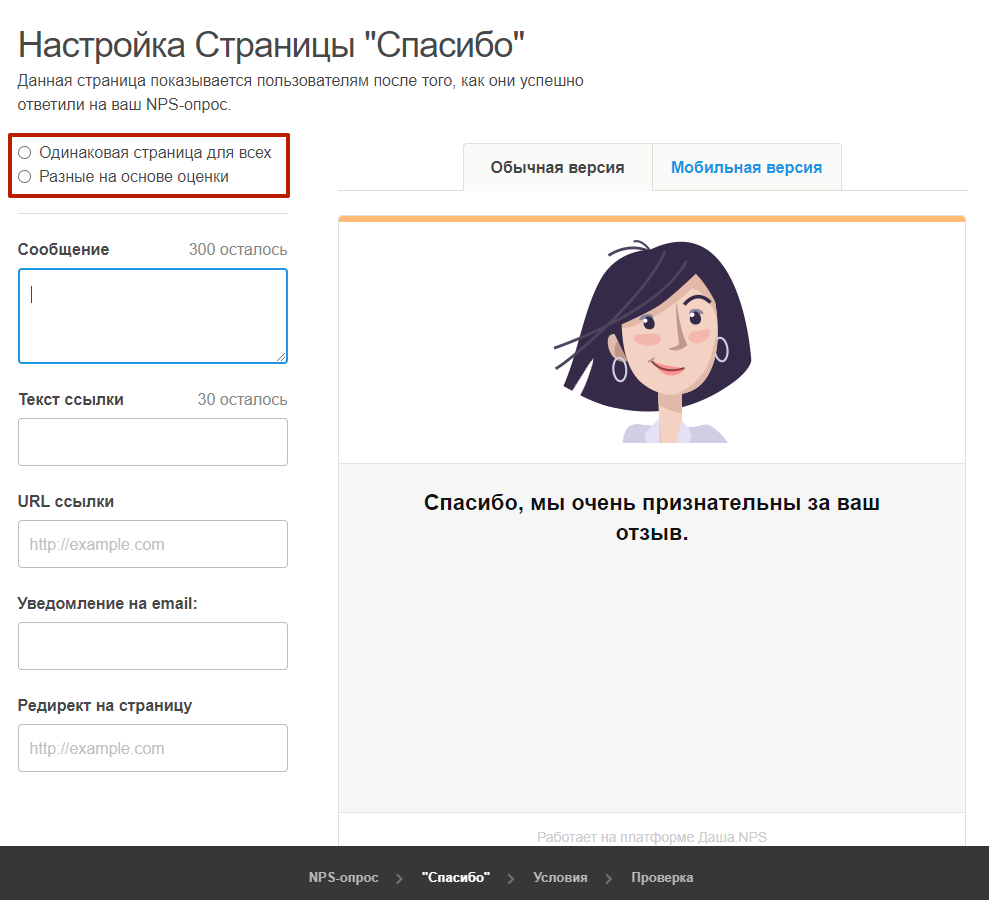Click the resize handle of message textarea
This screenshot has height=900, width=989.
(x=282, y=357)
